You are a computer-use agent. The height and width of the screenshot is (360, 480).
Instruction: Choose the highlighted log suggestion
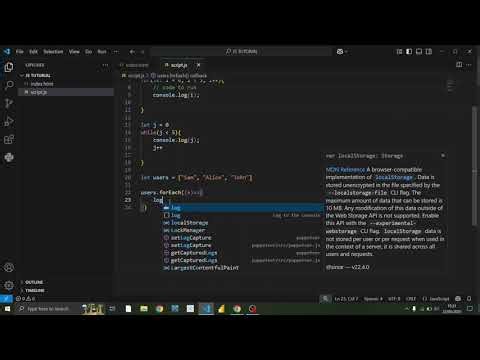[242, 208]
